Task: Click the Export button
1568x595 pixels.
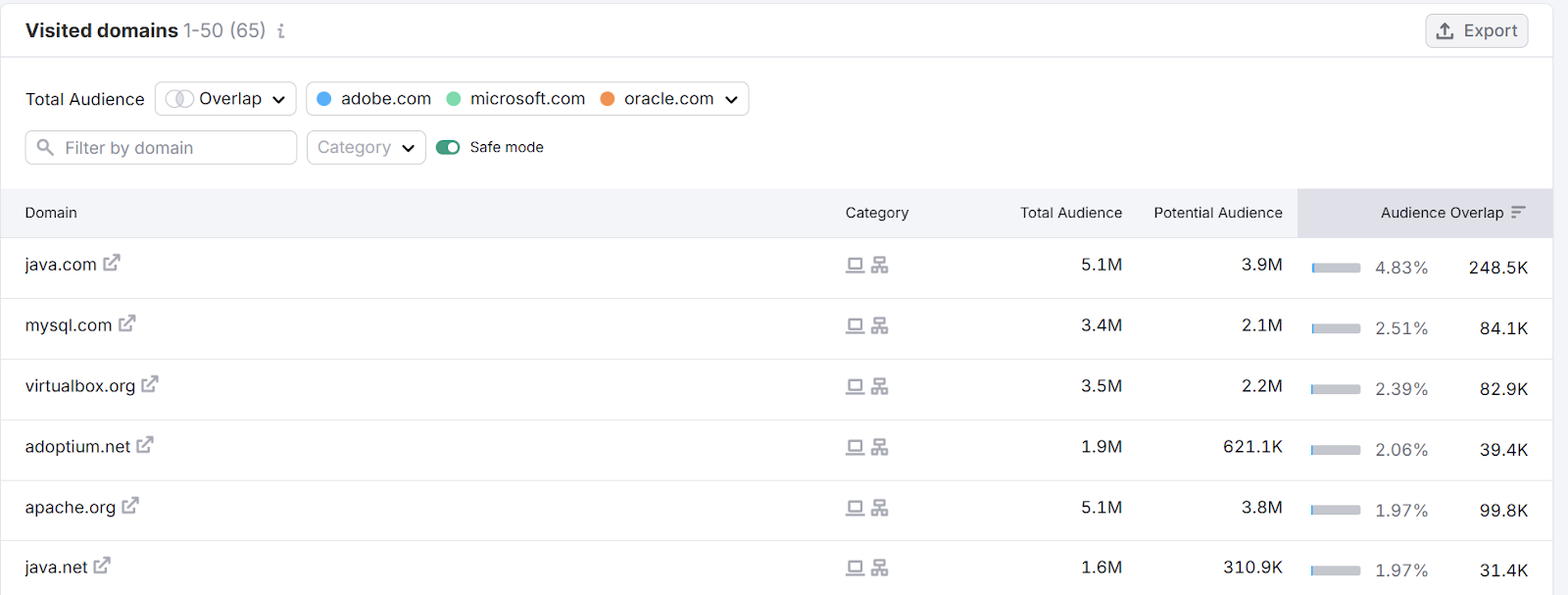Action: tap(1476, 31)
